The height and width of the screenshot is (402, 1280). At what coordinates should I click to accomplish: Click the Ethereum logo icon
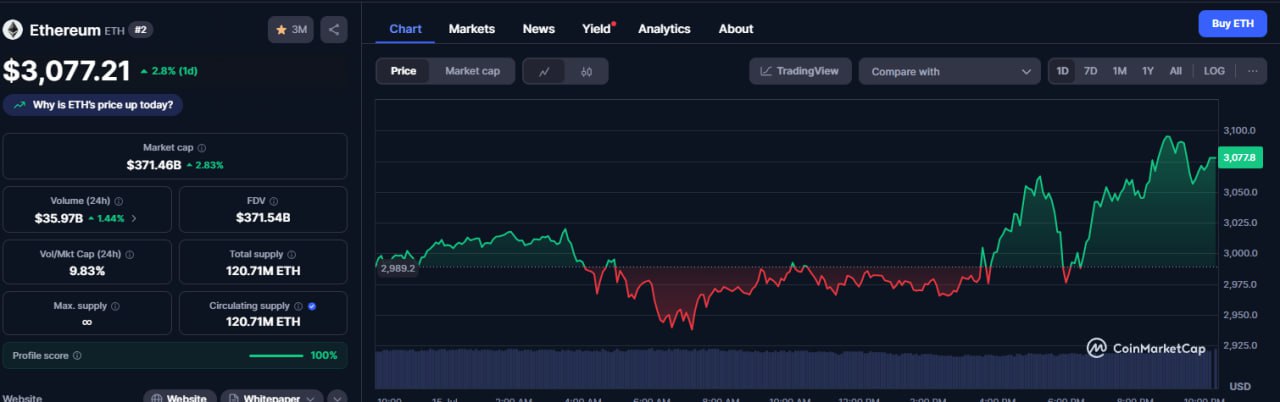point(13,30)
